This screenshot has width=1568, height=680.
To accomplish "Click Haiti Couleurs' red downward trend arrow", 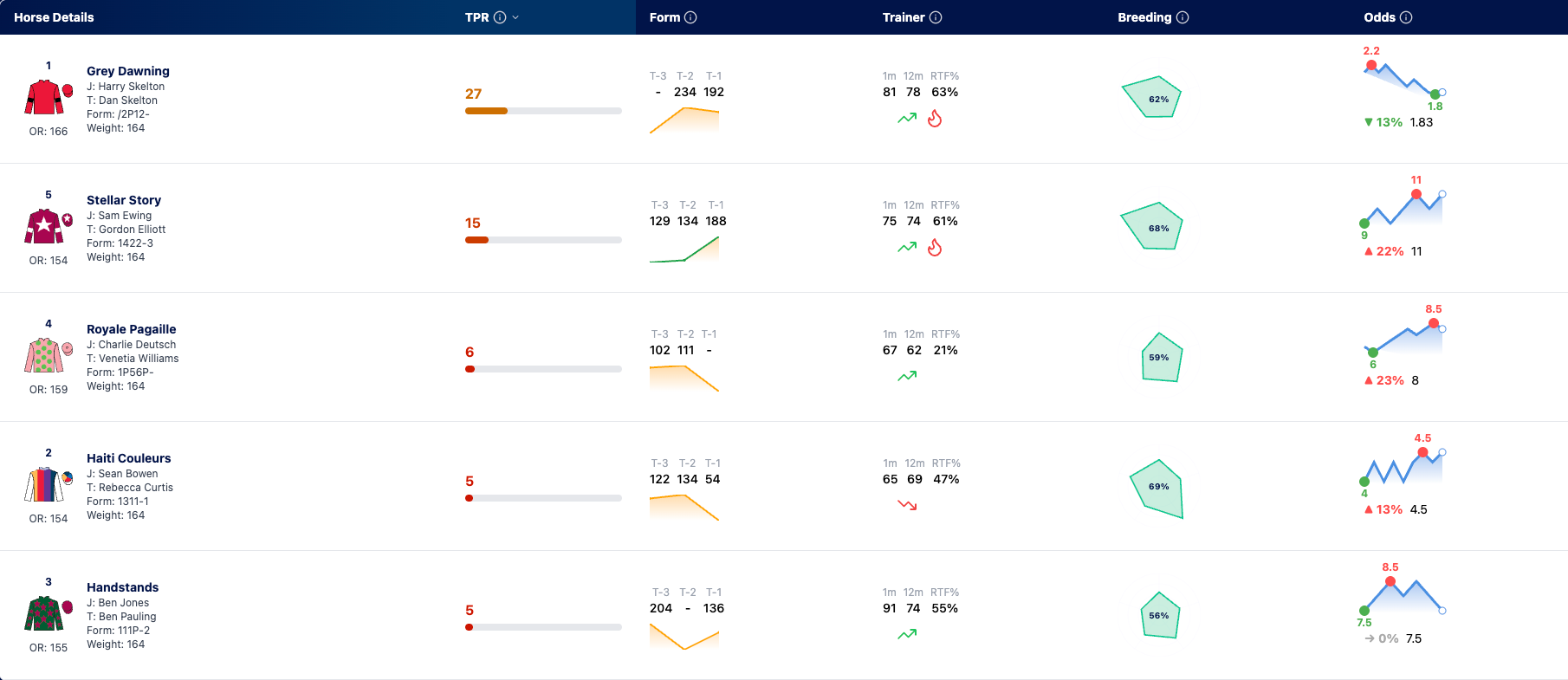I will pyautogui.click(x=907, y=505).
